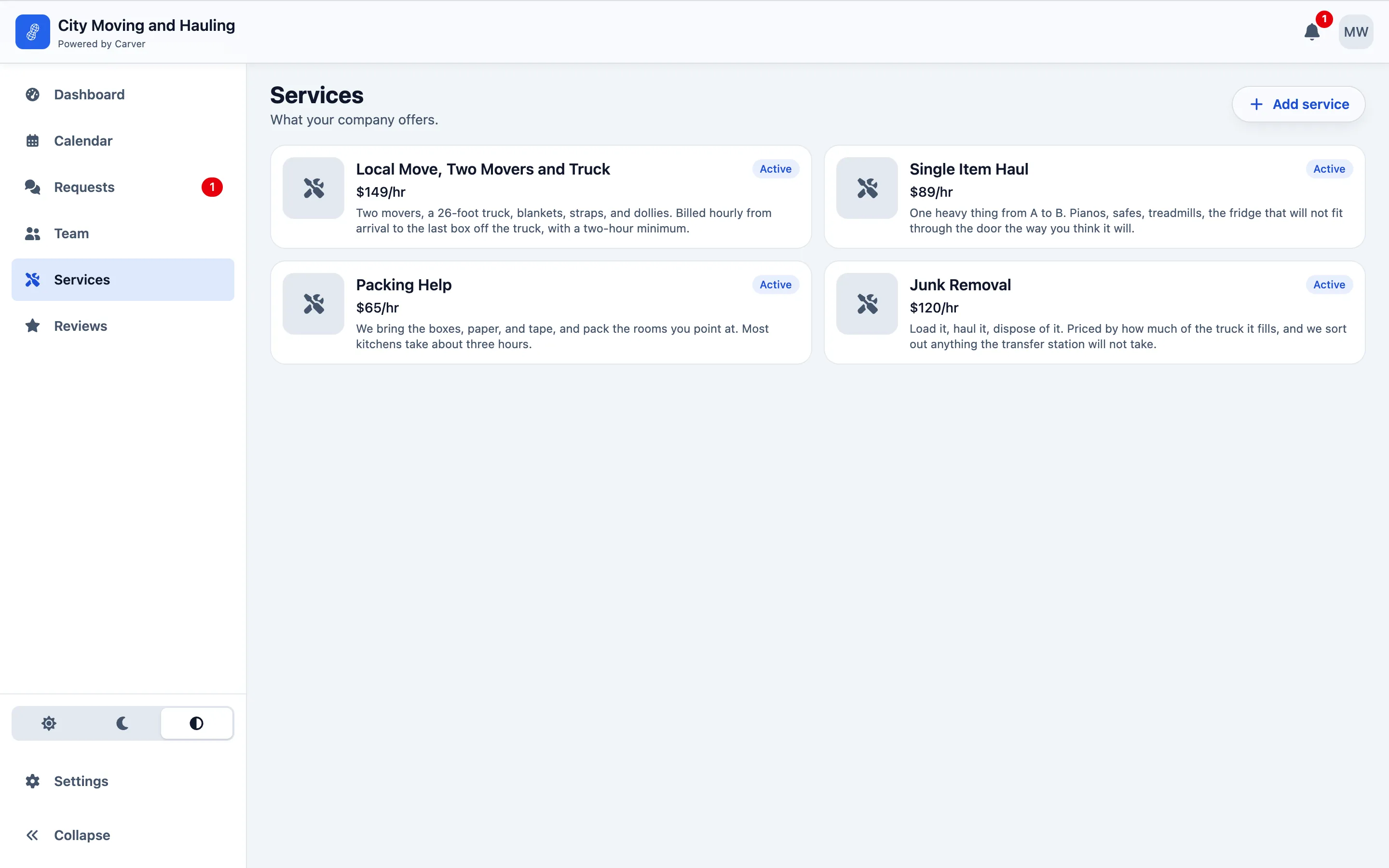Screen dimensions: 1389x868
Task: Click the $120/hr price text
Action: pos(934,308)
